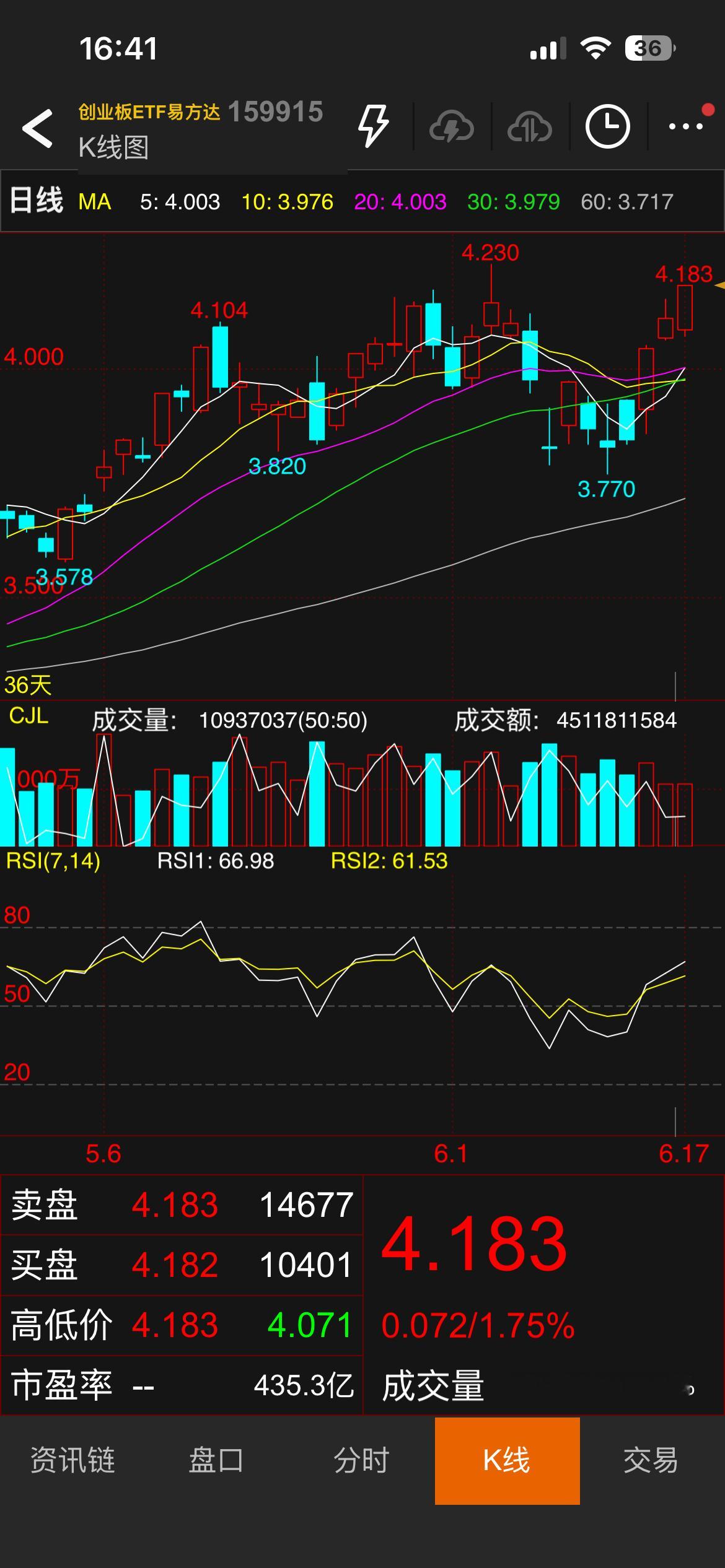Tap the 0.072/1.75% change value
The height and width of the screenshot is (1568, 725).
[478, 1326]
